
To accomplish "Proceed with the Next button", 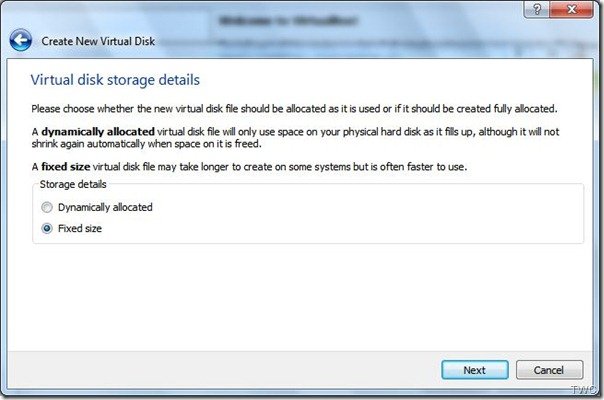I will click(475, 370).
